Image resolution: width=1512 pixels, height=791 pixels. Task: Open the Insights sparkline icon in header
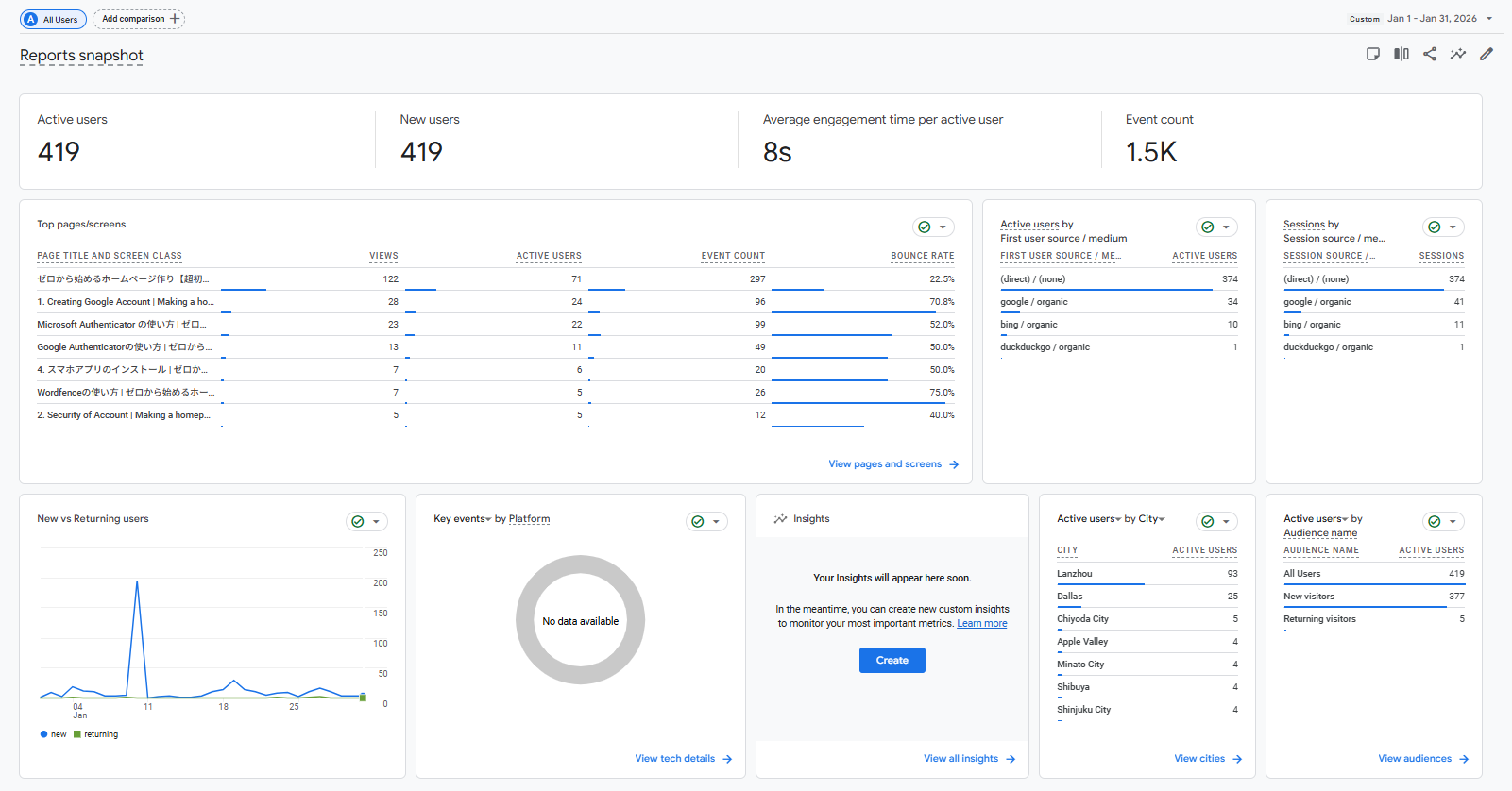point(1457,55)
